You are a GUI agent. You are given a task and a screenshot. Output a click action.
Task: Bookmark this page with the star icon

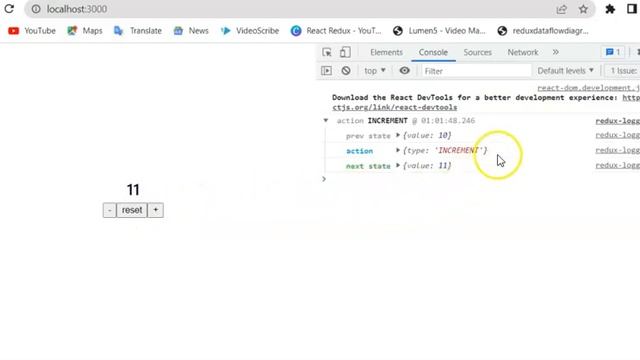pyautogui.click(x=583, y=9)
